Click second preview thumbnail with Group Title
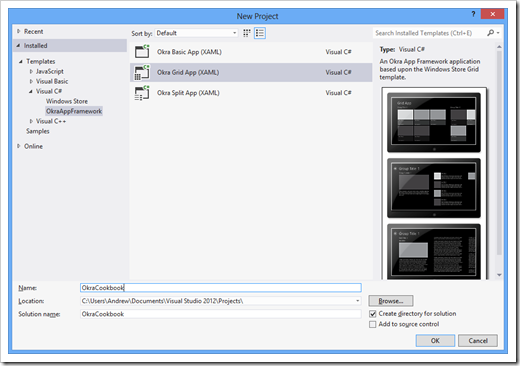 point(434,188)
